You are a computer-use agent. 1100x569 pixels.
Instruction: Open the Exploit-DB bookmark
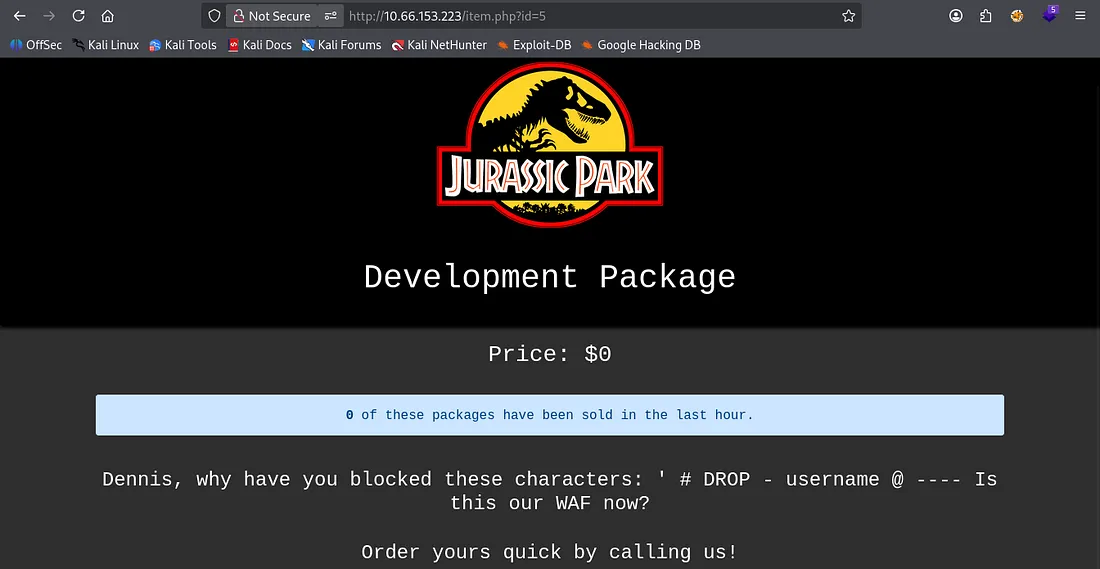[534, 45]
